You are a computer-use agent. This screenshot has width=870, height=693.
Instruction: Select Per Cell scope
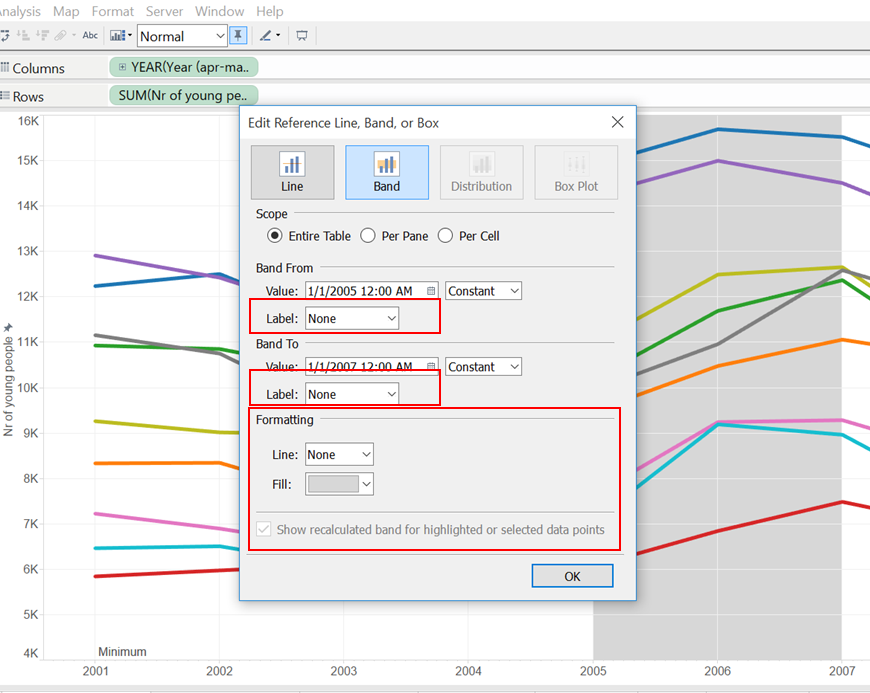pyautogui.click(x=445, y=236)
